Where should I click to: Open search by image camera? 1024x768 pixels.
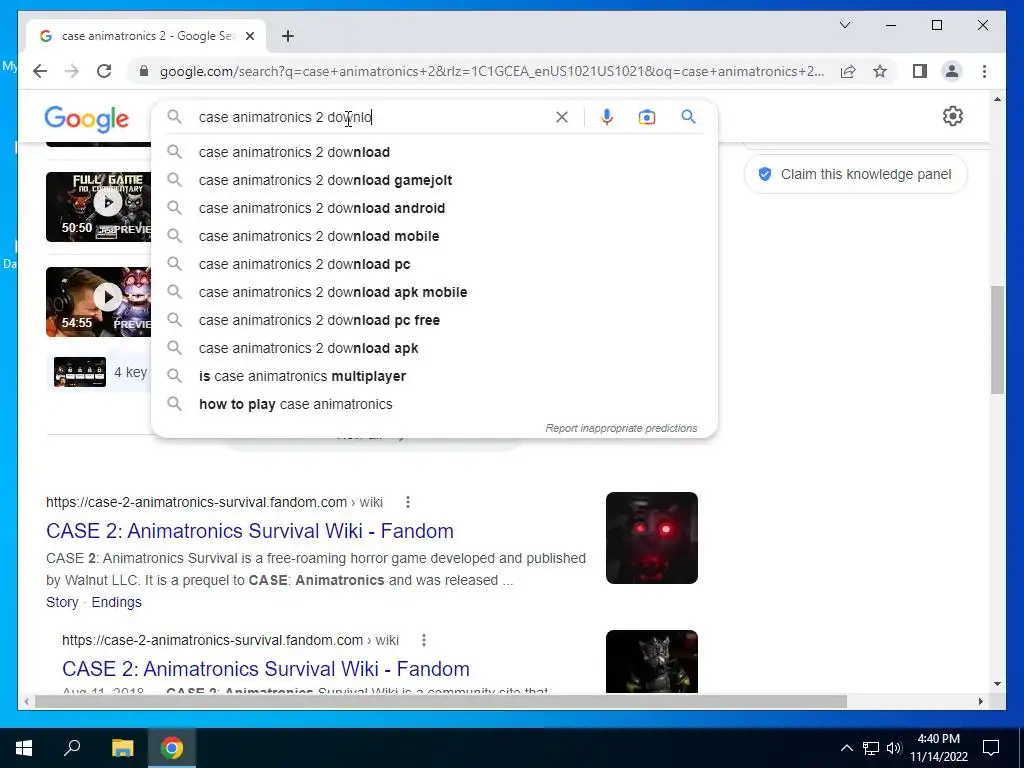[647, 117]
